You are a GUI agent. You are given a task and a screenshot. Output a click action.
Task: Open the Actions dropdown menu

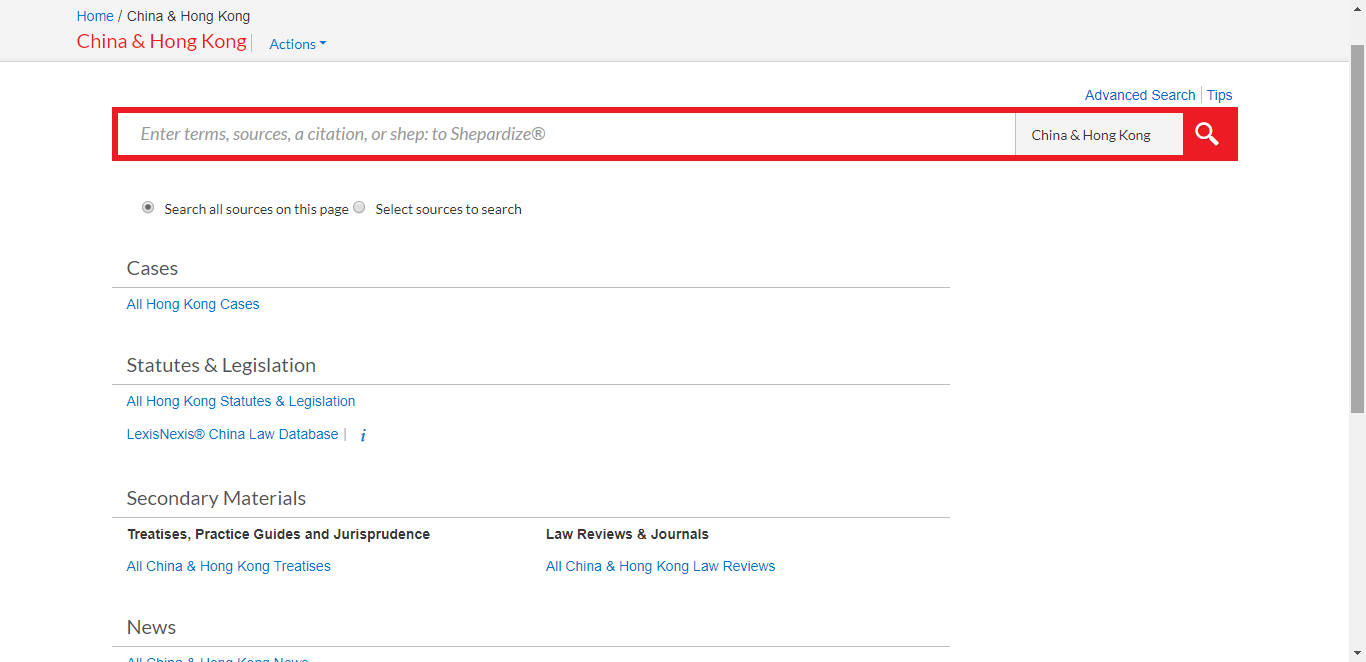pyautogui.click(x=298, y=44)
